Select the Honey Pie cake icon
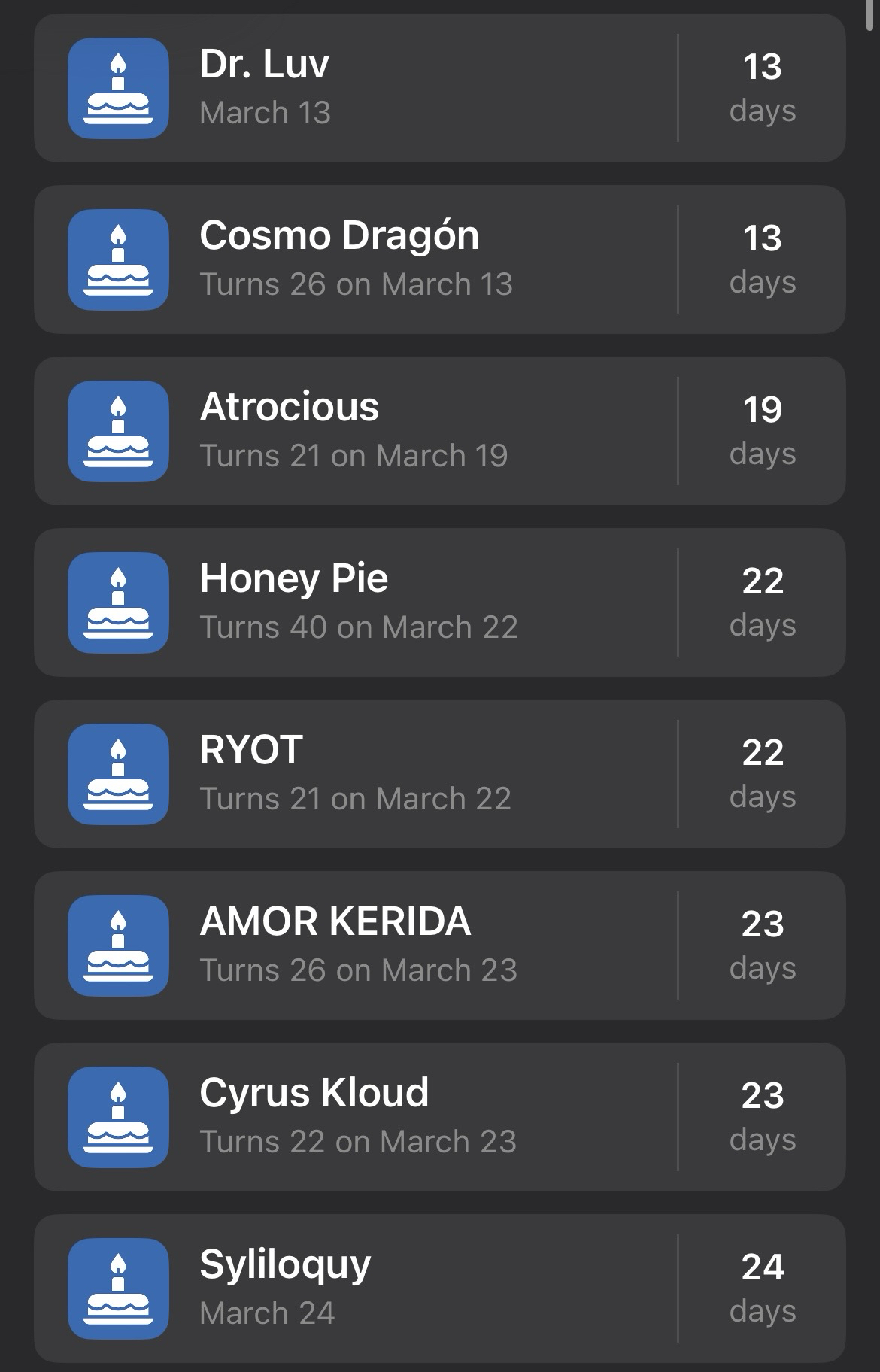The width and height of the screenshot is (880, 1372). 118,603
